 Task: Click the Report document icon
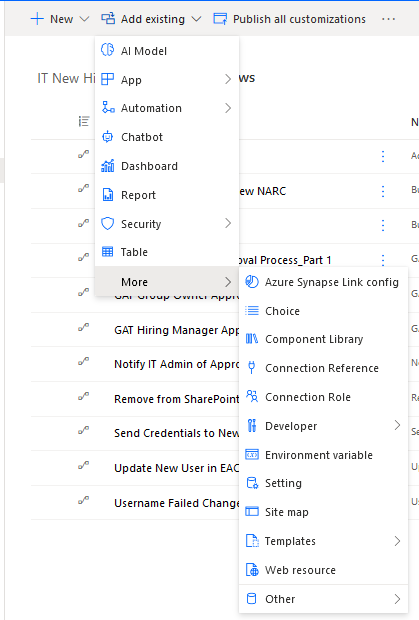[108, 195]
